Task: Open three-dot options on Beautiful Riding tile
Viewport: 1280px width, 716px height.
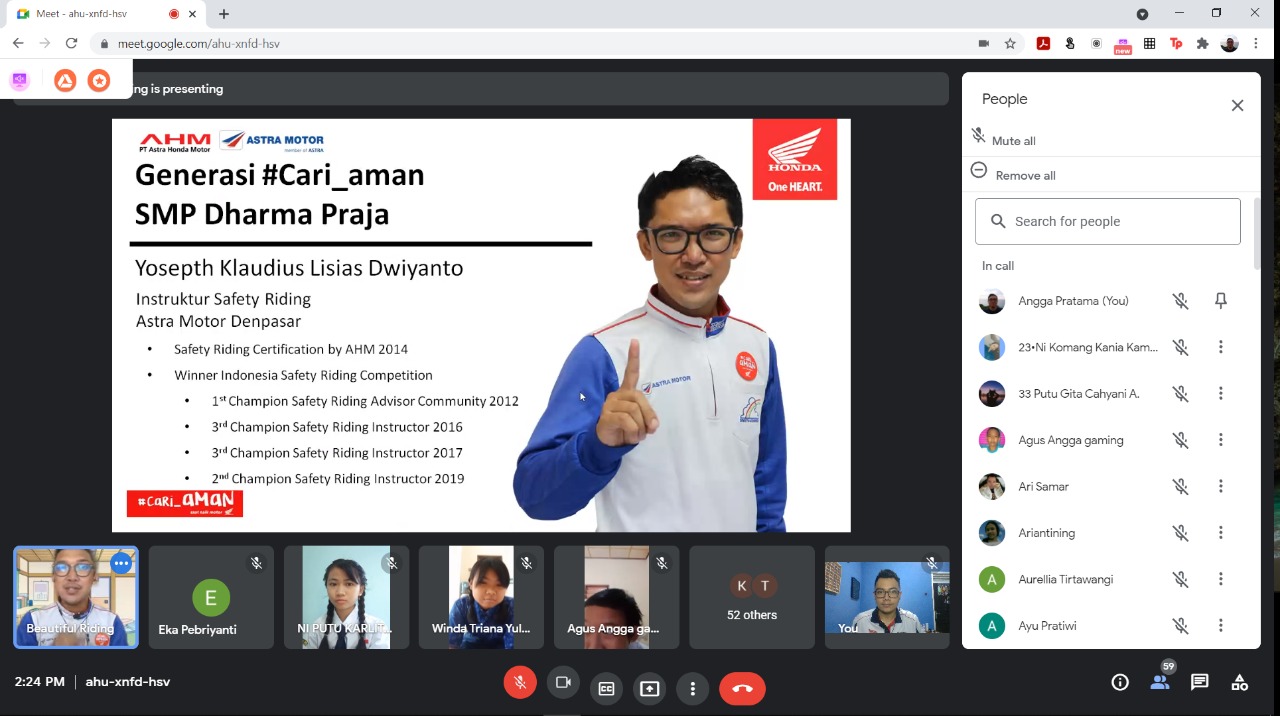Action: (121, 564)
